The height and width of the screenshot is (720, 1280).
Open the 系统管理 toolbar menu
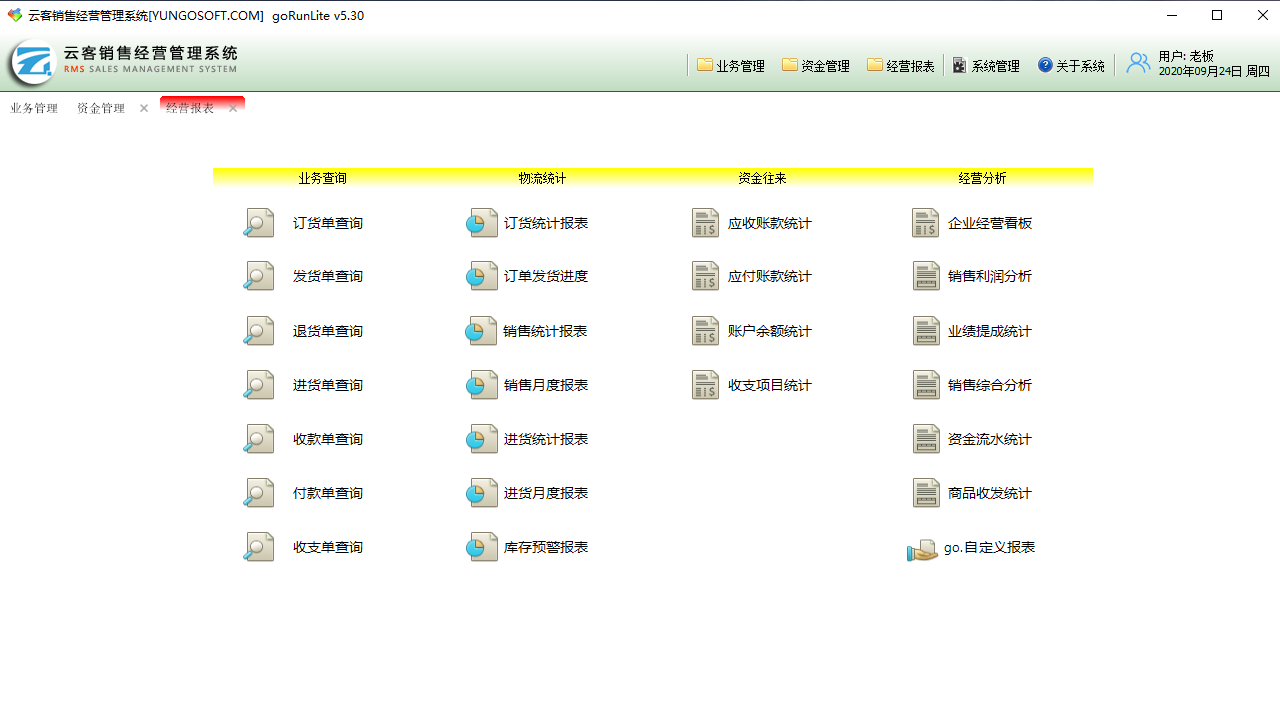(x=986, y=66)
